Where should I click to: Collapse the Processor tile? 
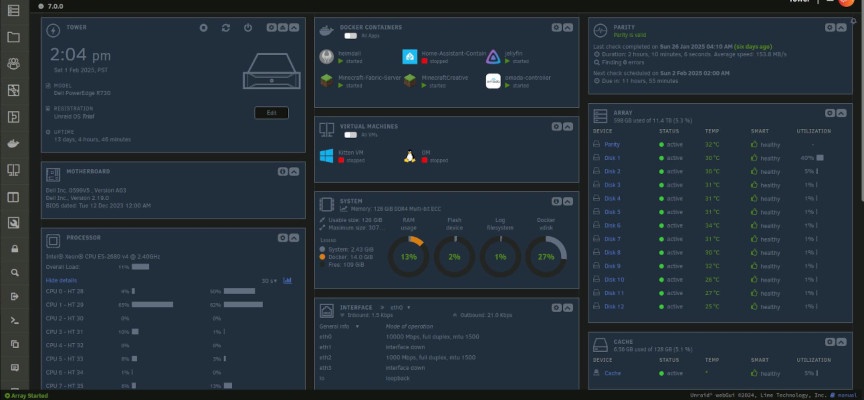[x=294, y=237]
